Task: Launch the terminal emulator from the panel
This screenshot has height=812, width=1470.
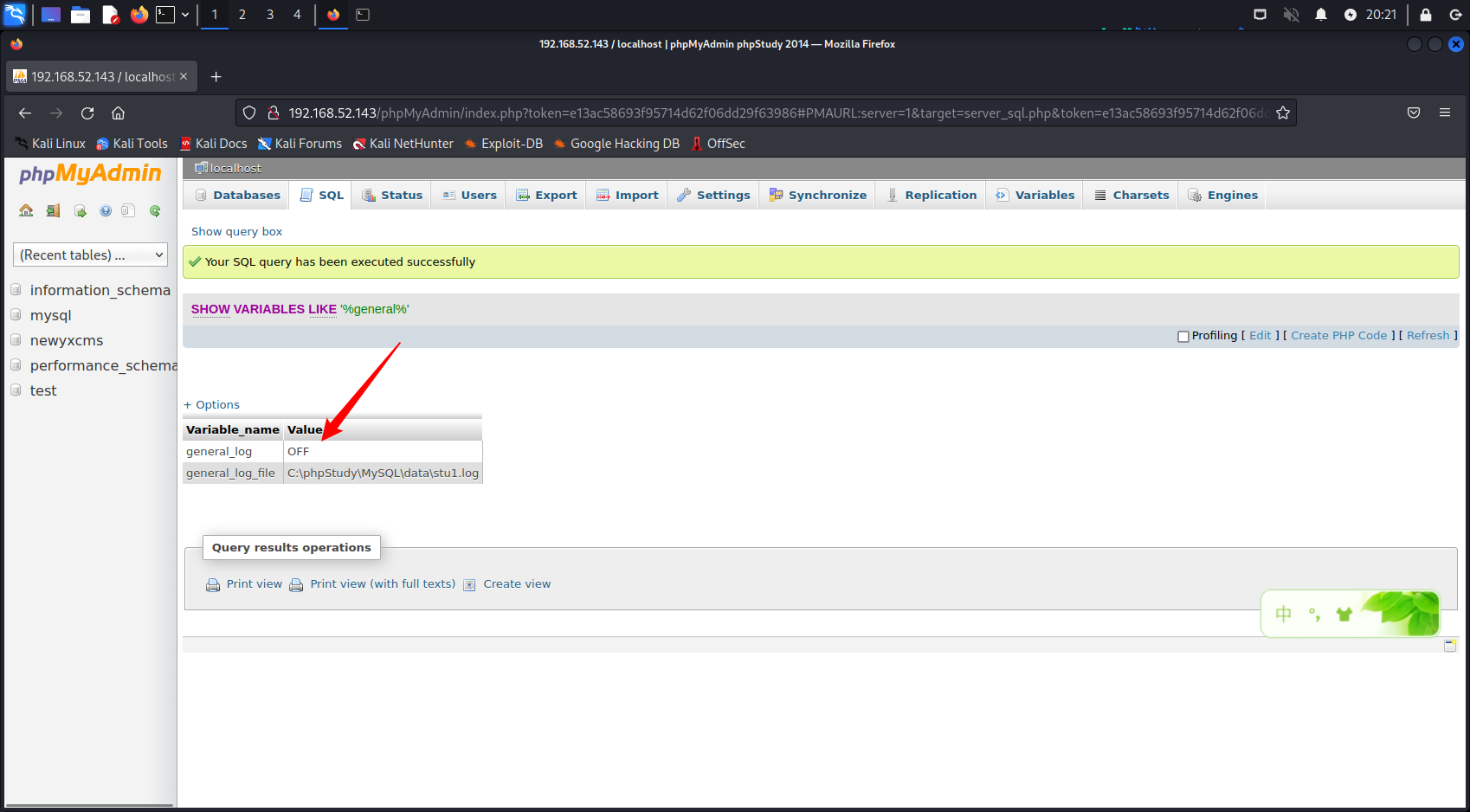Action: (165, 15)
